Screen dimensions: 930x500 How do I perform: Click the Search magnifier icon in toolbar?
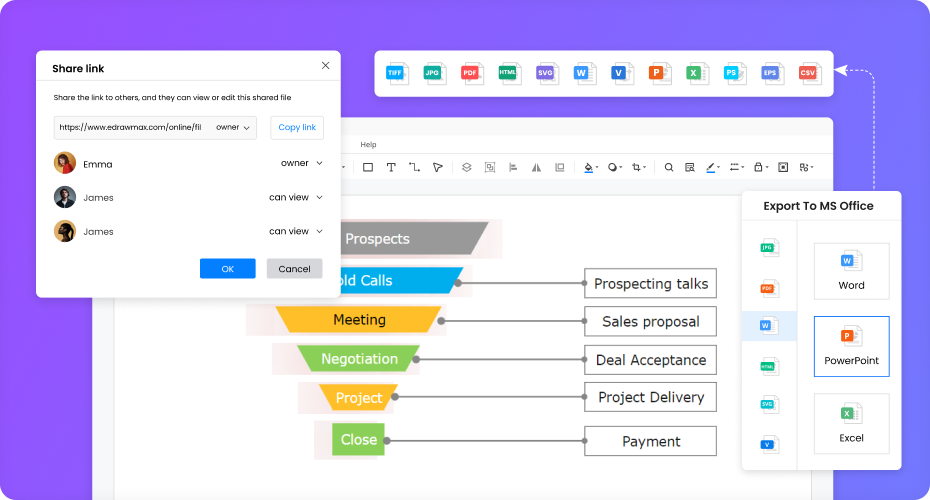pos(669,168)
